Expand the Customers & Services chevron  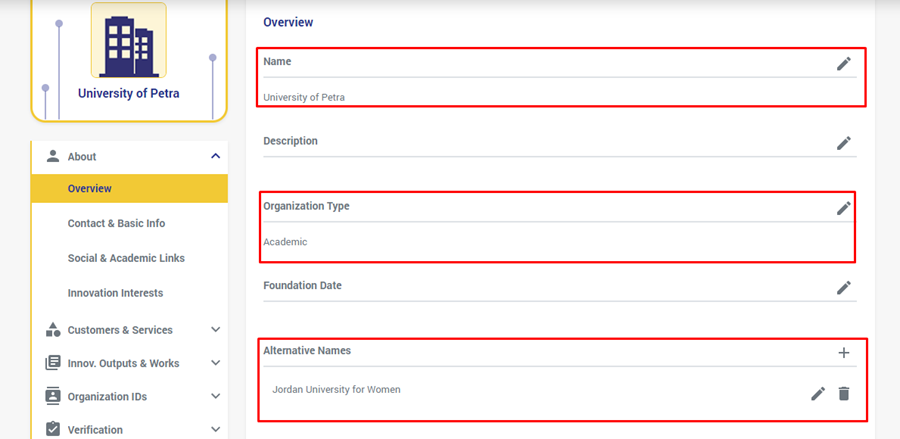[215, 330]
